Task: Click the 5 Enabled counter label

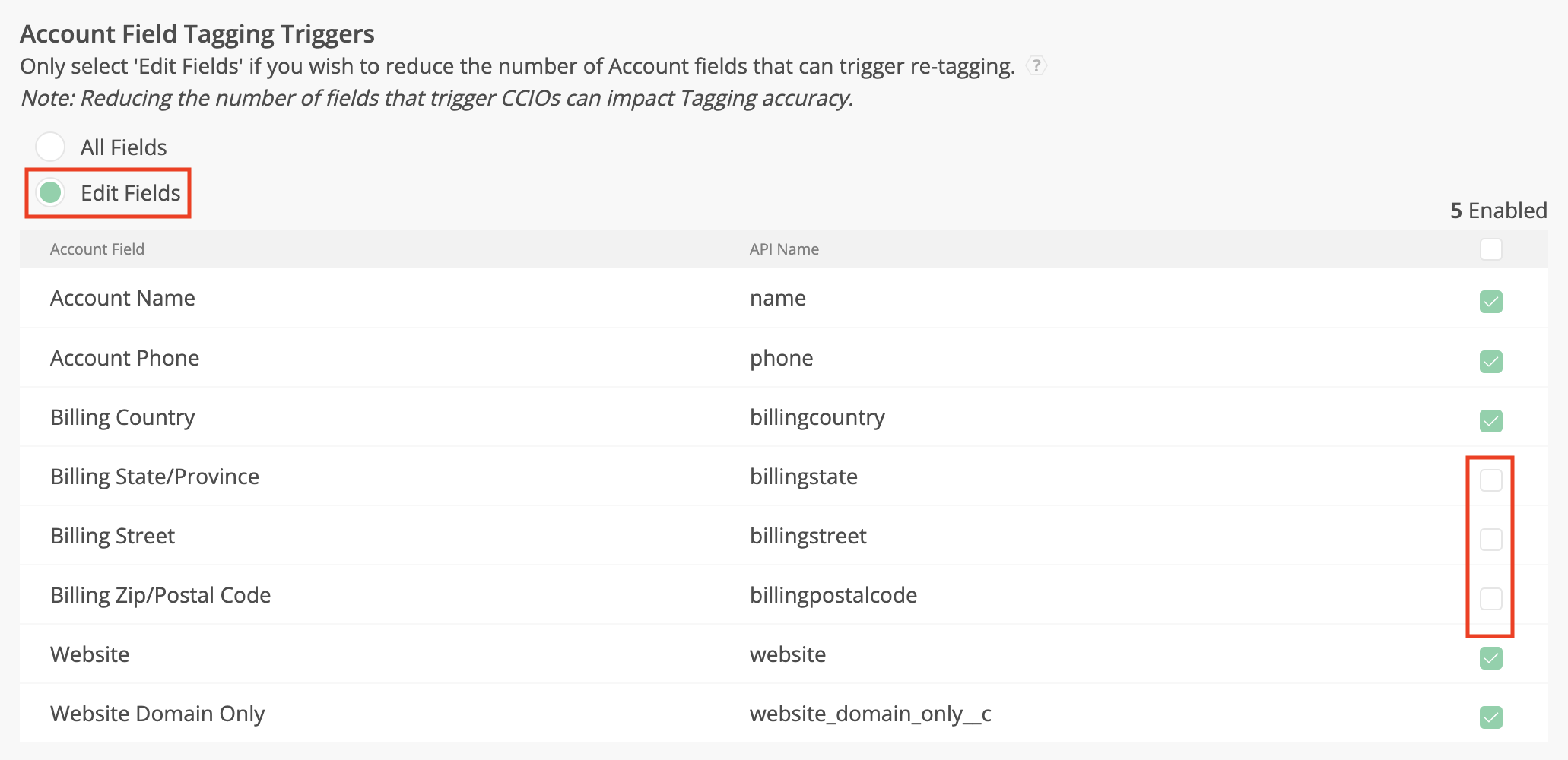Action: [x=1498, y=211]
